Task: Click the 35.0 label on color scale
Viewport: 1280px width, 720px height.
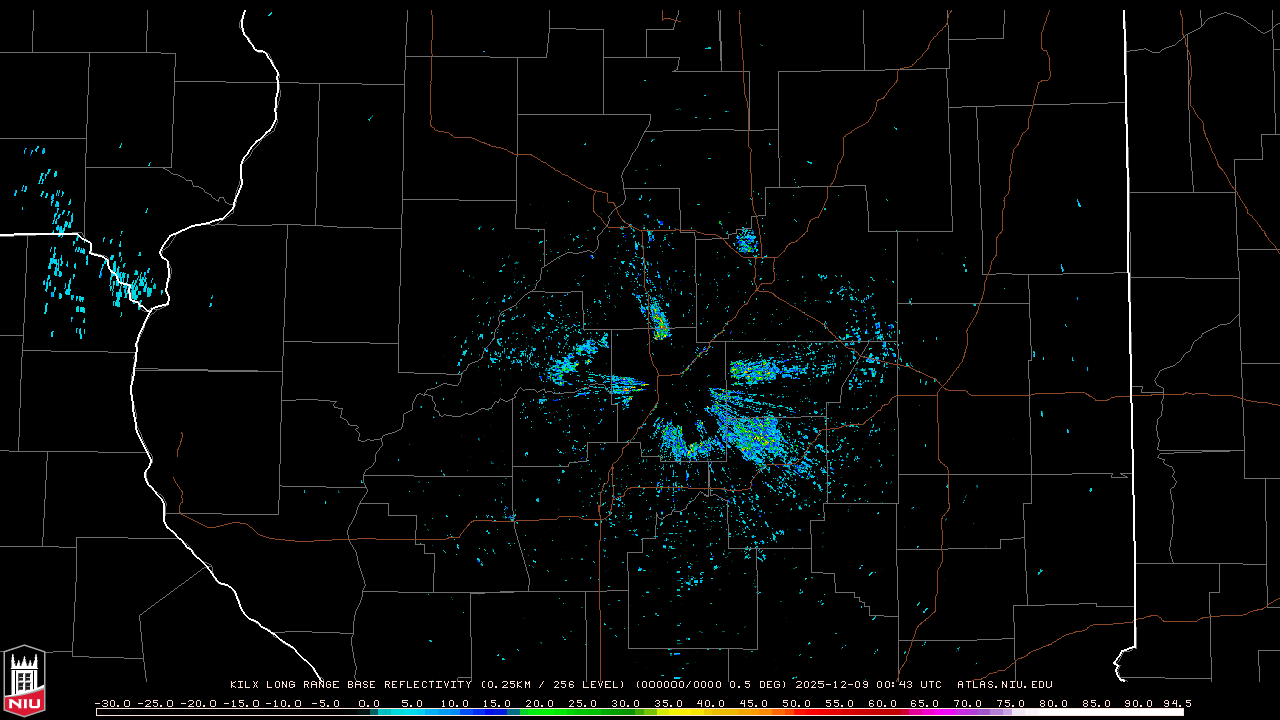Action: pos(668,703)
